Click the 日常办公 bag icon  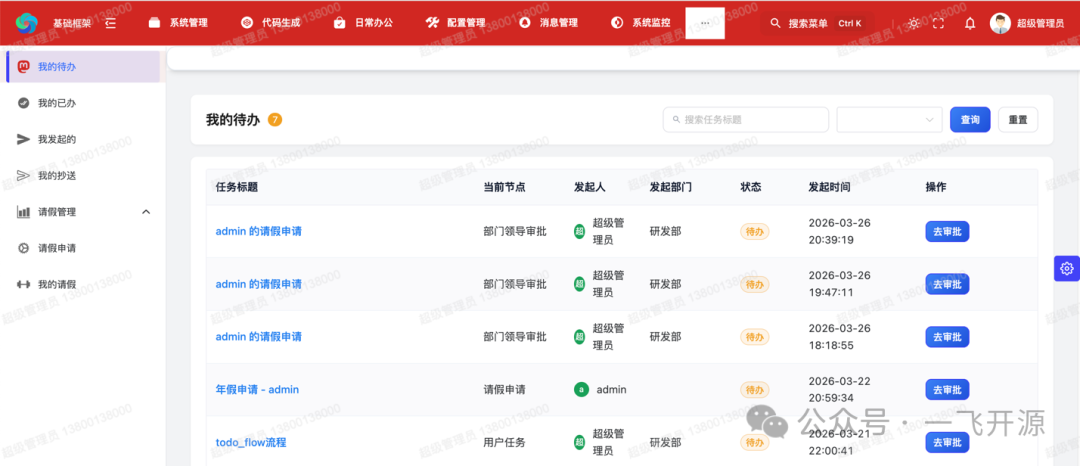click(340, 23)
